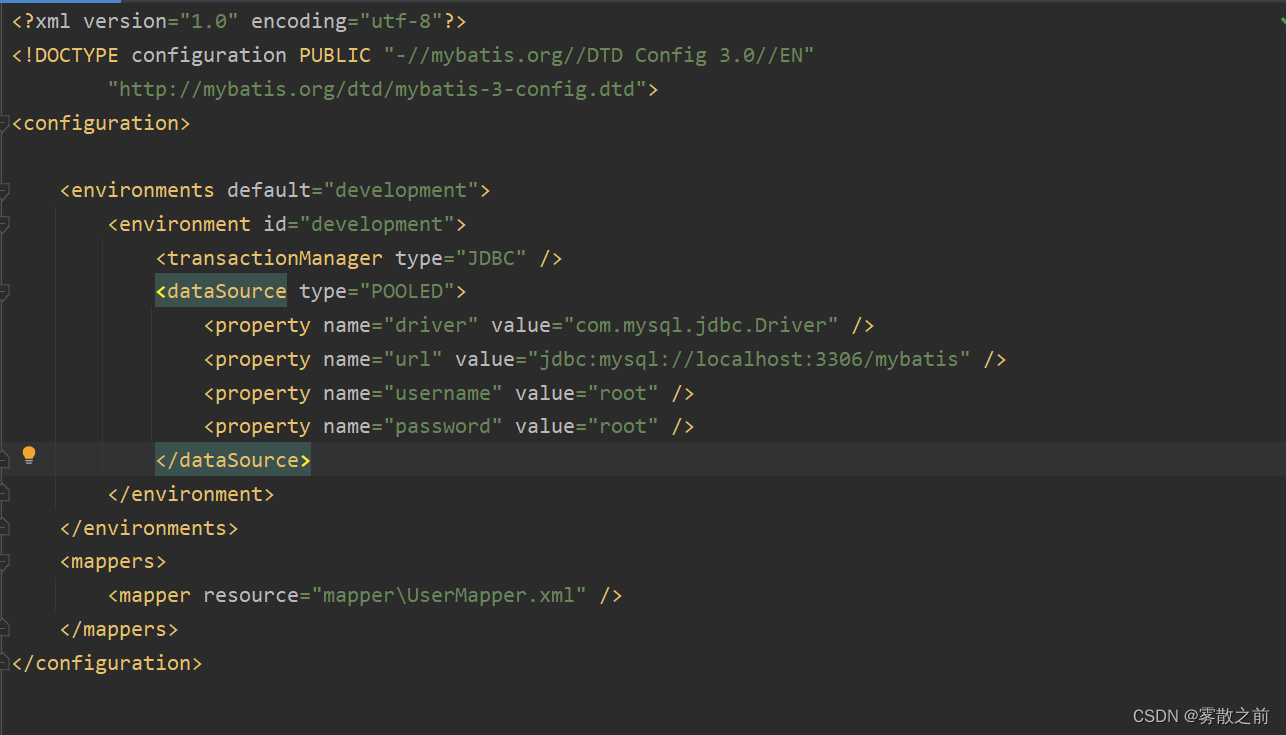This screenshot has width=1286, height=735.
Task: Click the opening <configuration> tag
Action: [101, 123]
